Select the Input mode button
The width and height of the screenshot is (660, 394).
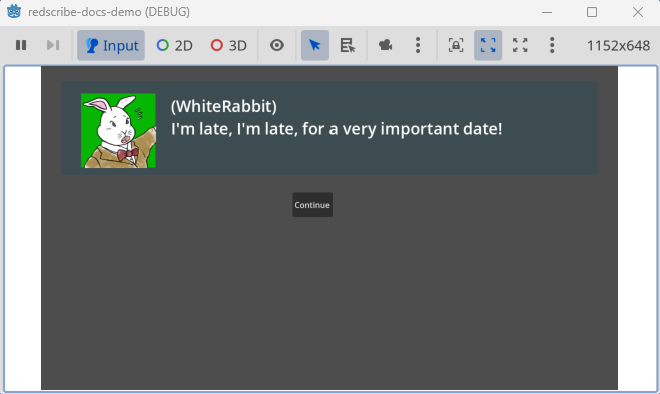tap(111, 45)
